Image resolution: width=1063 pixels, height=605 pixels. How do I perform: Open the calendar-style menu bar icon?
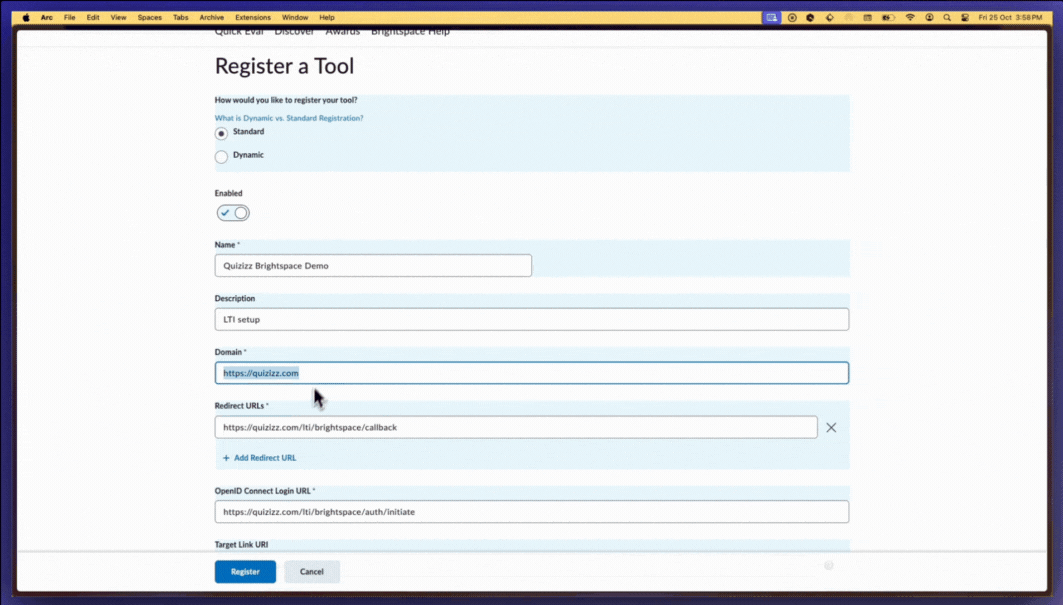[867, 18]
